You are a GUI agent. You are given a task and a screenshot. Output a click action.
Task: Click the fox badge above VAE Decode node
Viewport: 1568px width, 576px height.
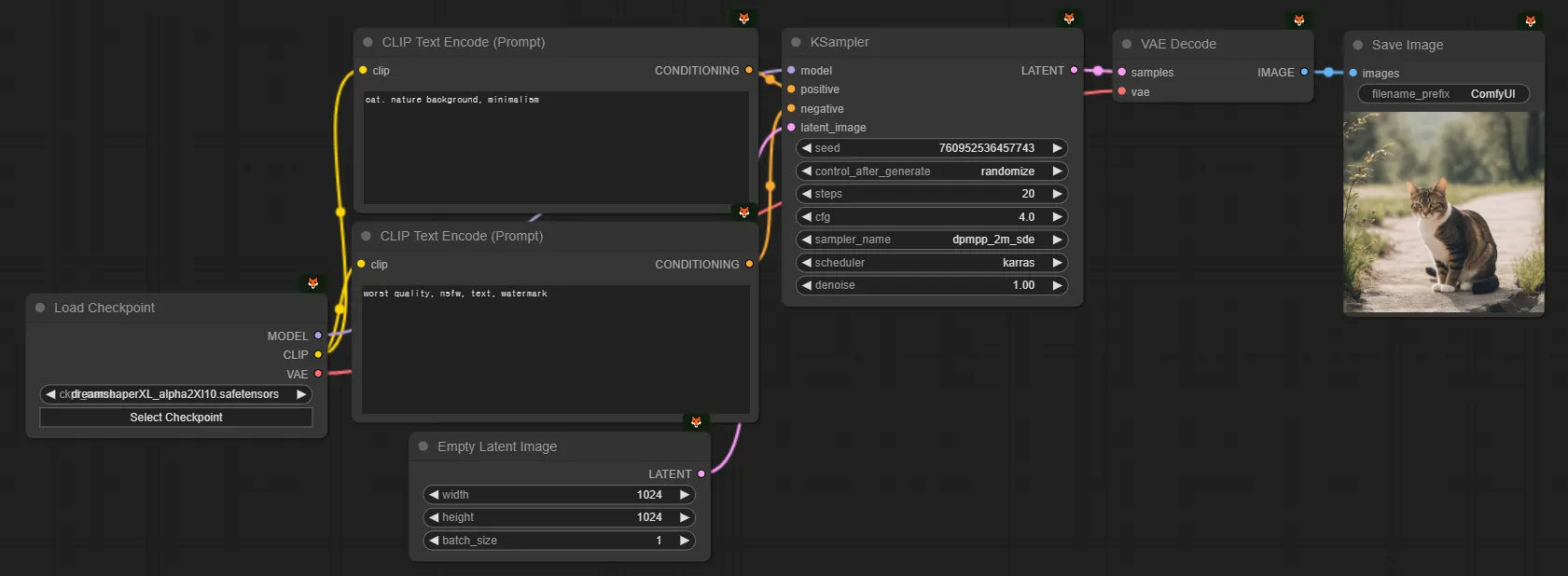pyautogui.click(x=1299, y=21)
